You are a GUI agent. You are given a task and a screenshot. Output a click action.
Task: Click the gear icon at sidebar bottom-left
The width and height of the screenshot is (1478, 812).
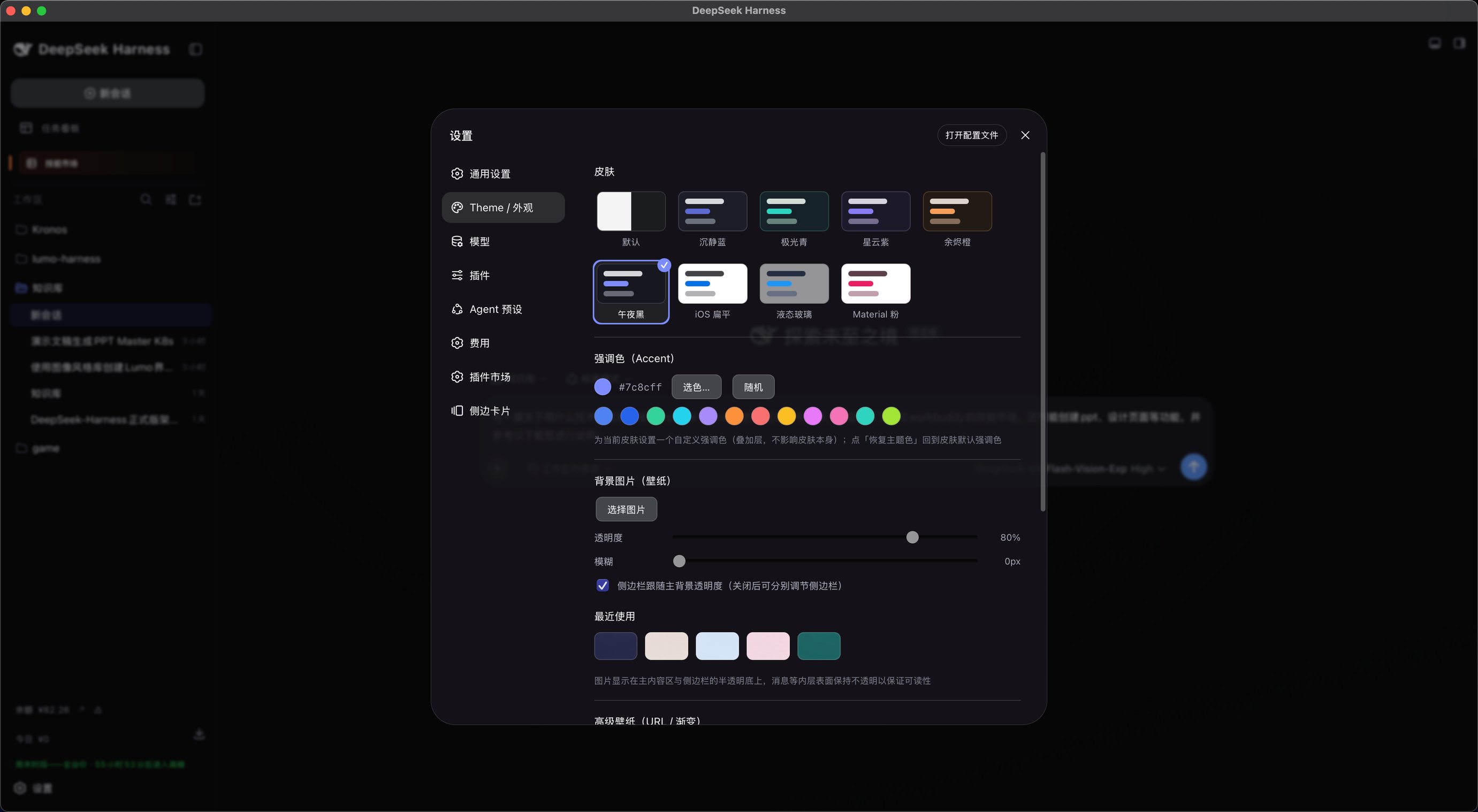(x=20, y=788)
